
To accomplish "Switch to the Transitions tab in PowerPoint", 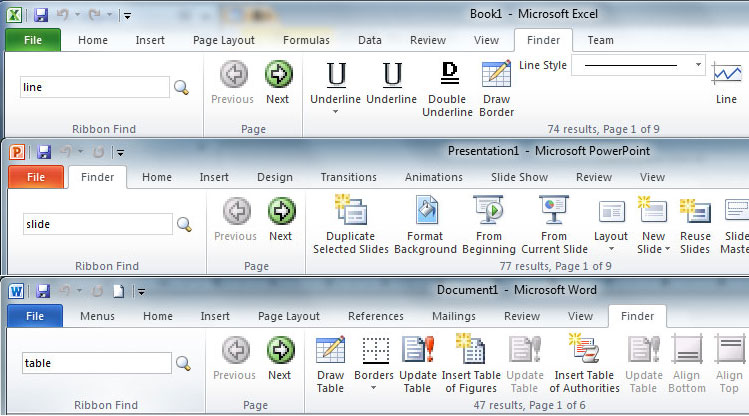I will [x=349, y=177].
